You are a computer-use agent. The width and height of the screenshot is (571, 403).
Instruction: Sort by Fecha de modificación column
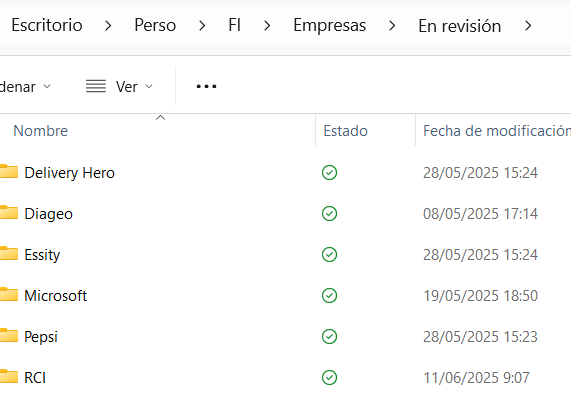pos(497,131)
